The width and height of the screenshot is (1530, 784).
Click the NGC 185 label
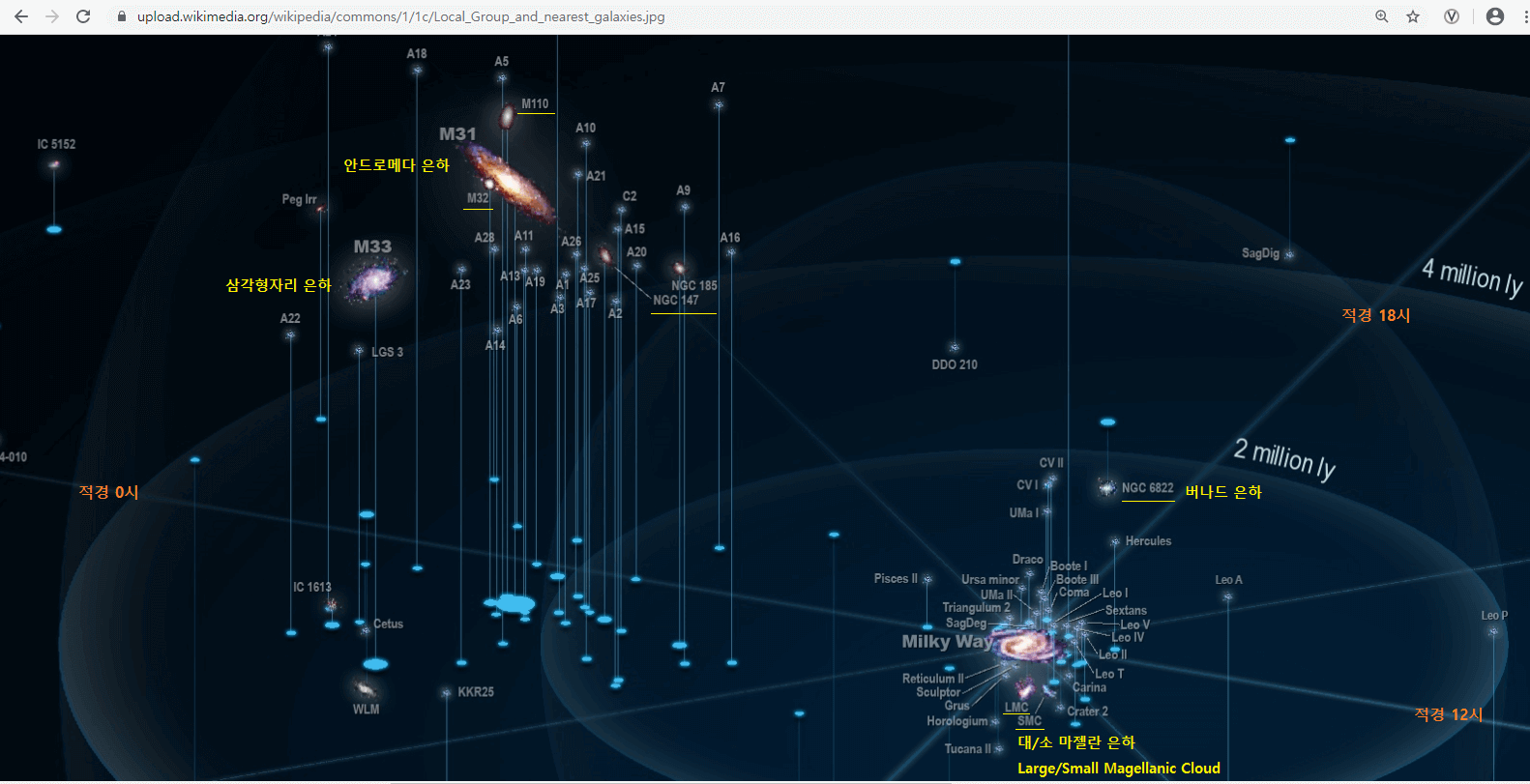point(694,285)
